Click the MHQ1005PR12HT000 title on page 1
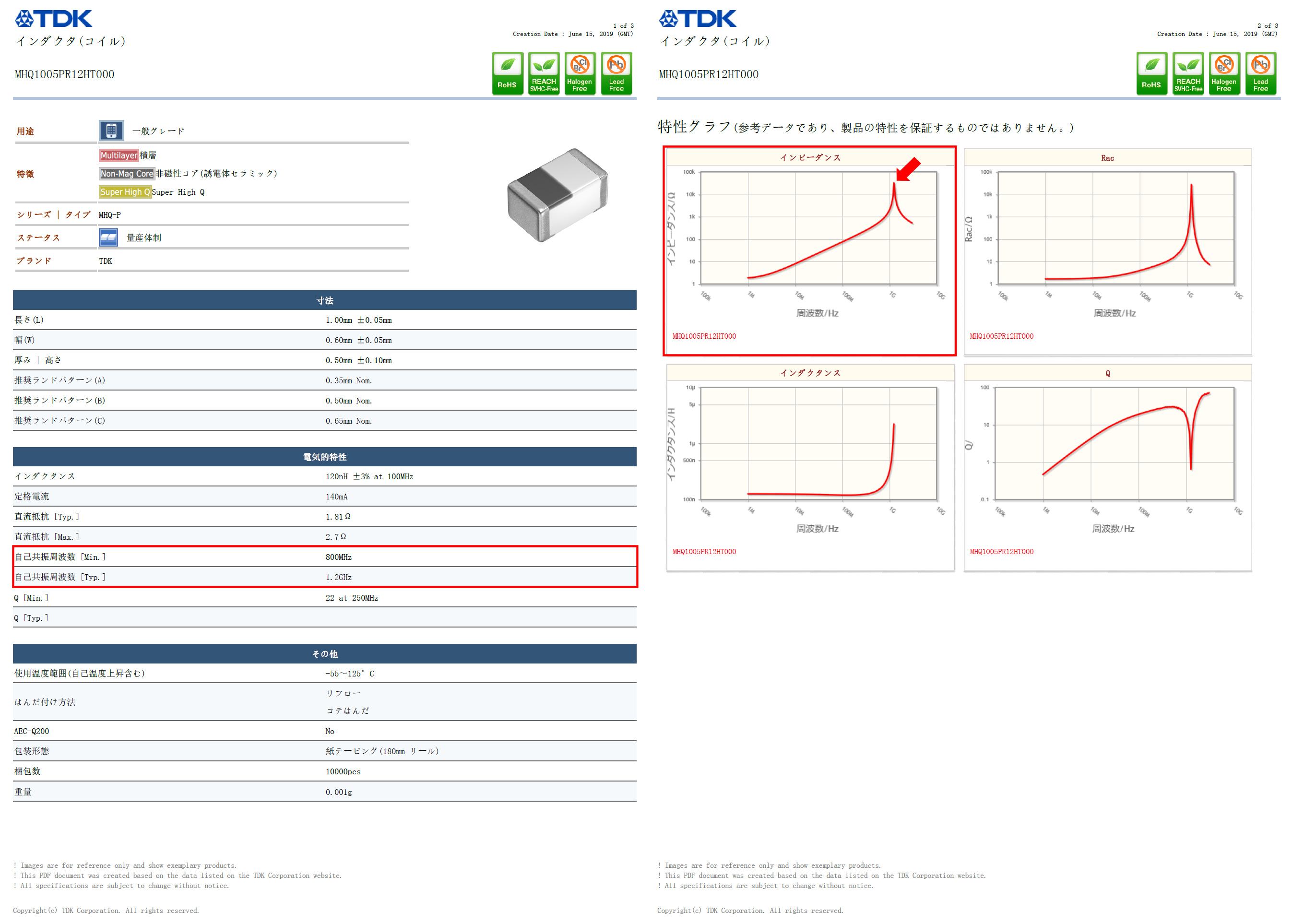The width and height of the screenshot is (1304, 924). pyautogui.click(x=64, y=74)
